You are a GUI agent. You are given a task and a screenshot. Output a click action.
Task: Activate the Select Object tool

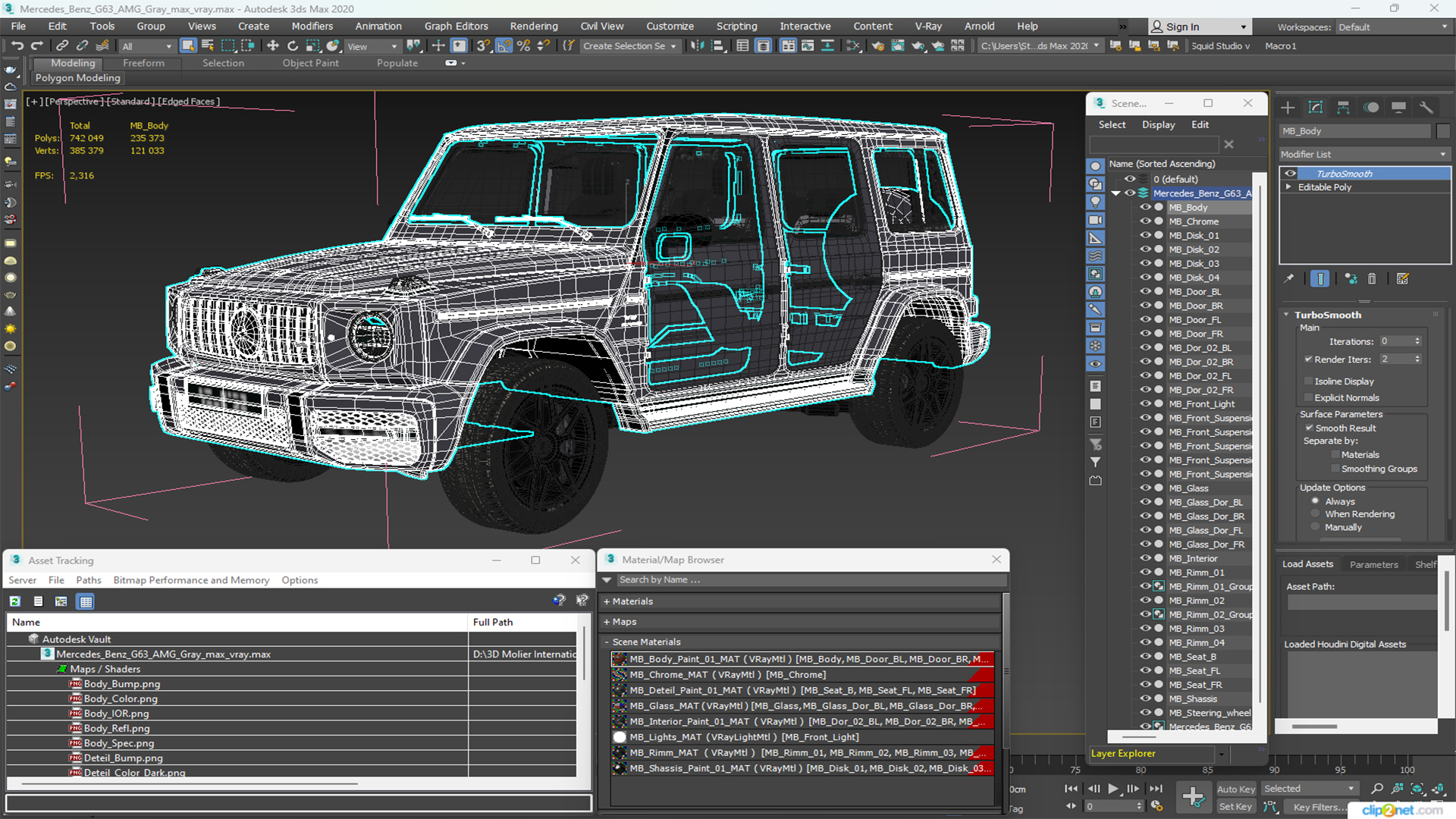coord(188,46)
